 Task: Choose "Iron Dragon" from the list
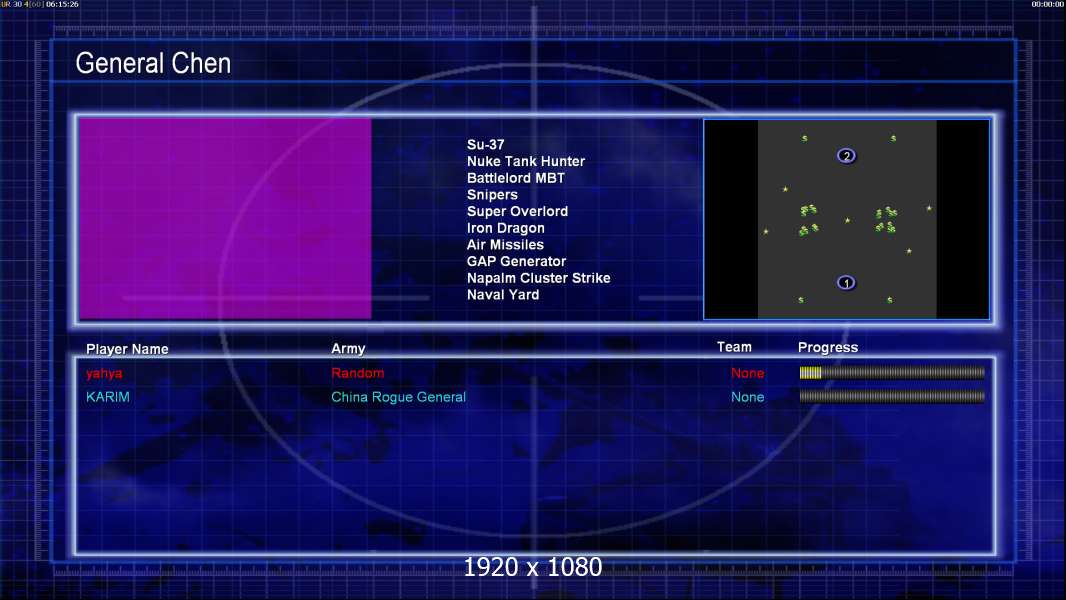[x=506, y=228]
